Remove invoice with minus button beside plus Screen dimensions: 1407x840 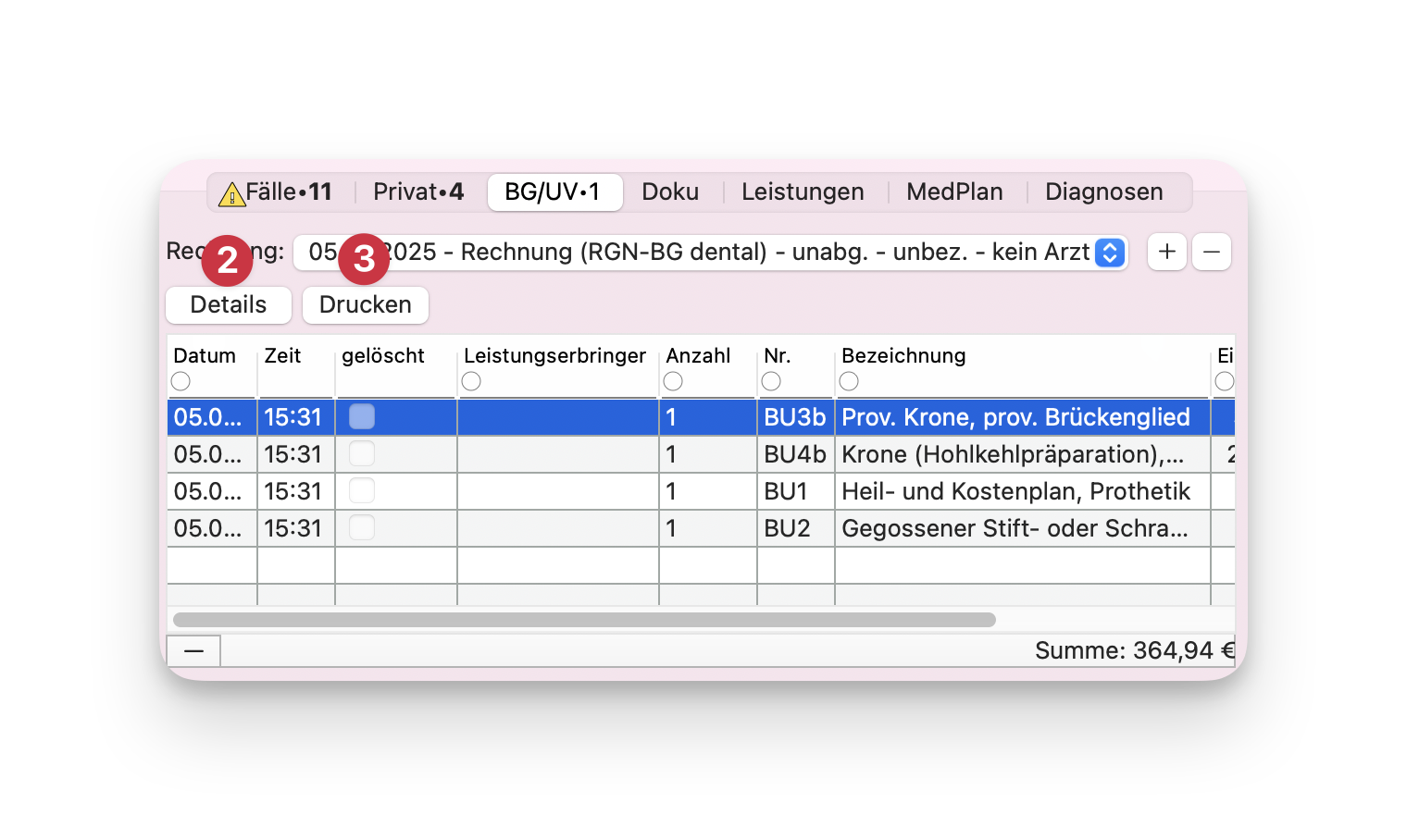pos(1212,252)
